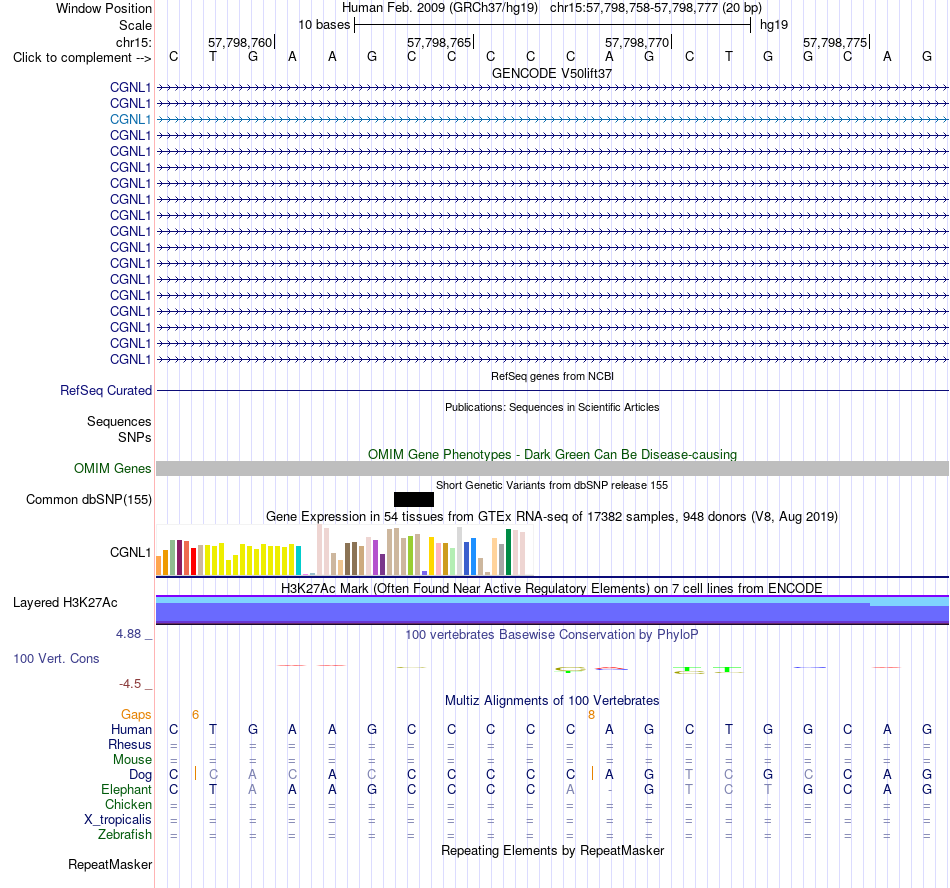The height and width of the screenshot is (888, 950).
Task: Open the '100 Vert. Cons' track label
Action: [x=56, y=658]
